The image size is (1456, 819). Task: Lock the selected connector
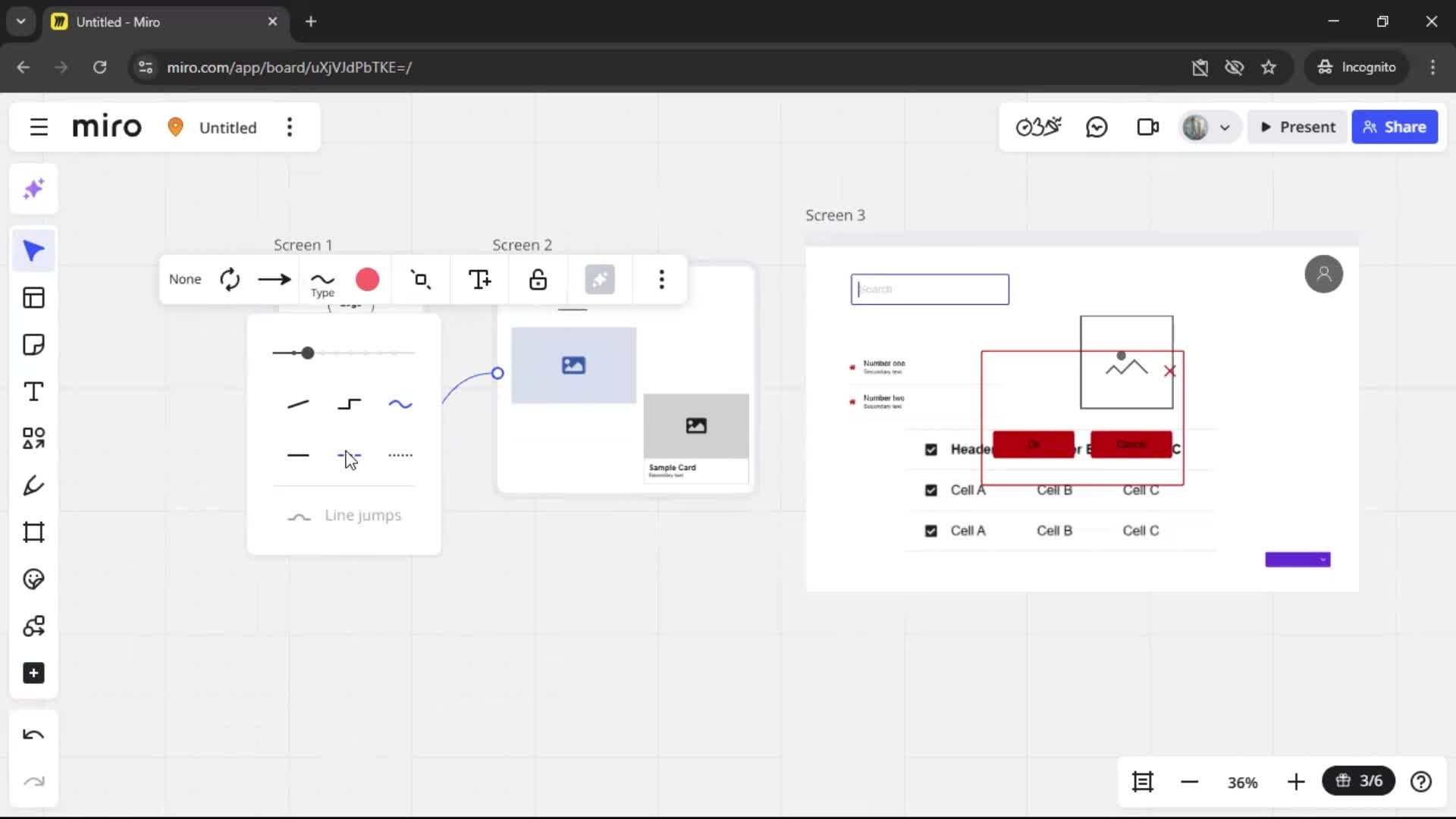[x=538, y=279]
